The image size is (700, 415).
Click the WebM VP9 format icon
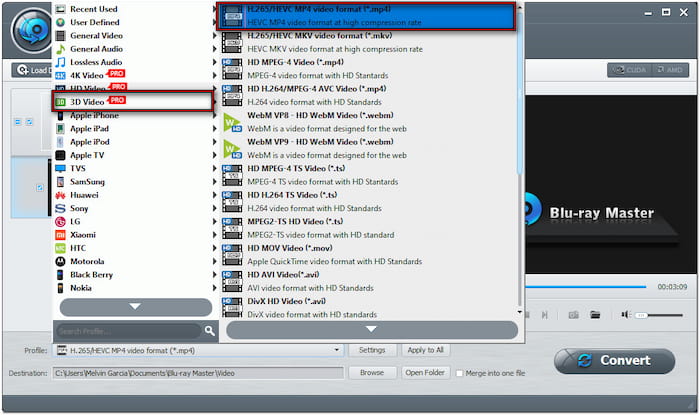232,149
